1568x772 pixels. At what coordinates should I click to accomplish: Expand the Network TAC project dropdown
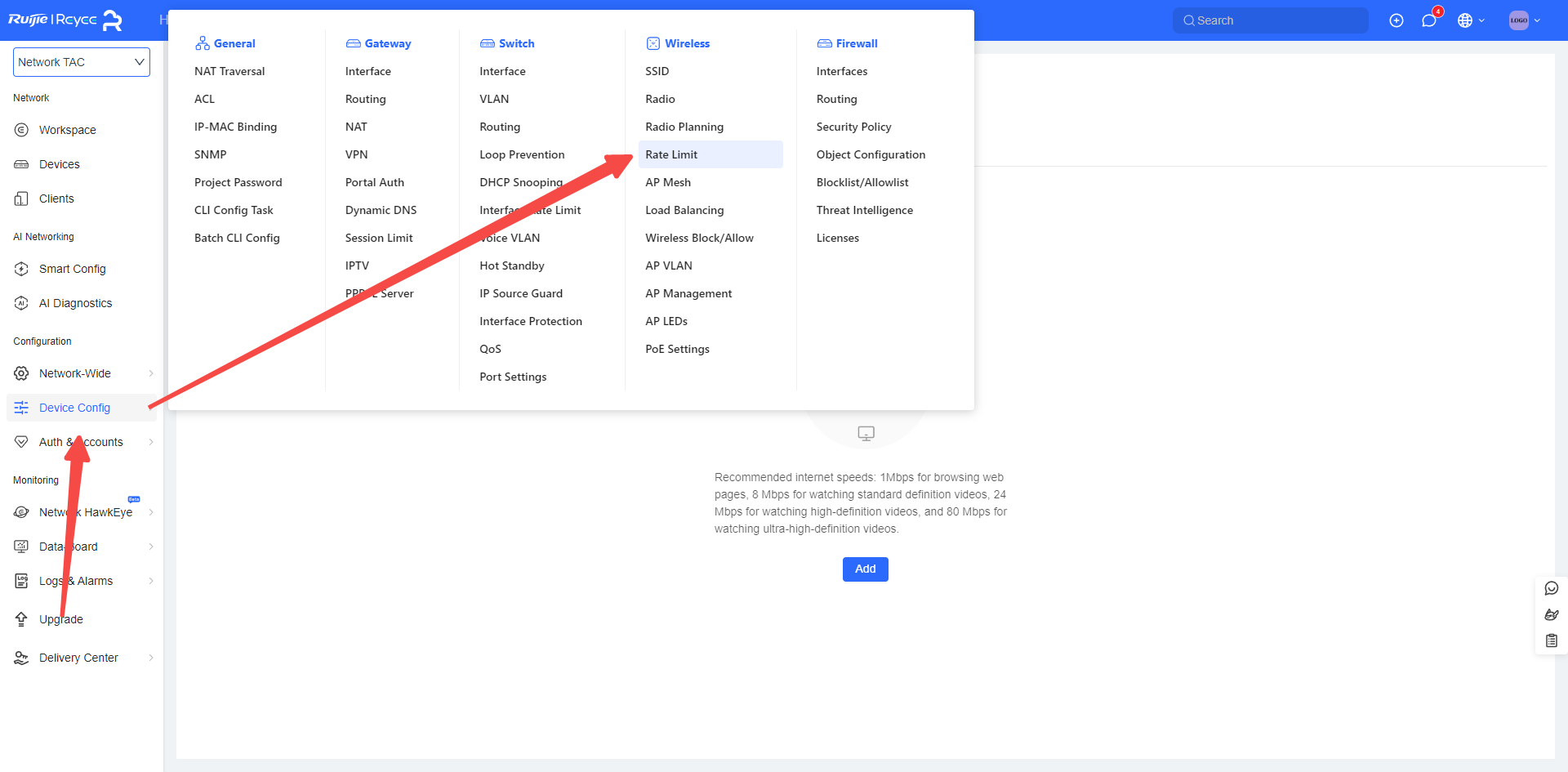point(82,62)
